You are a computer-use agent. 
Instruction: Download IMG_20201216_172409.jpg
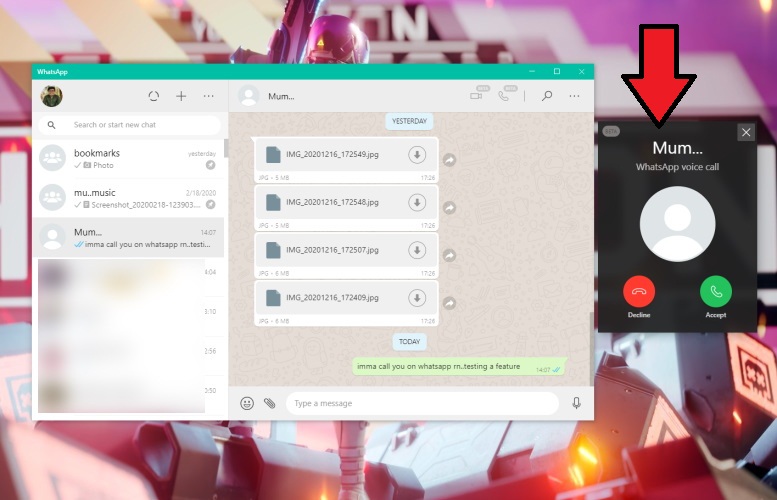tap(417, 298)
